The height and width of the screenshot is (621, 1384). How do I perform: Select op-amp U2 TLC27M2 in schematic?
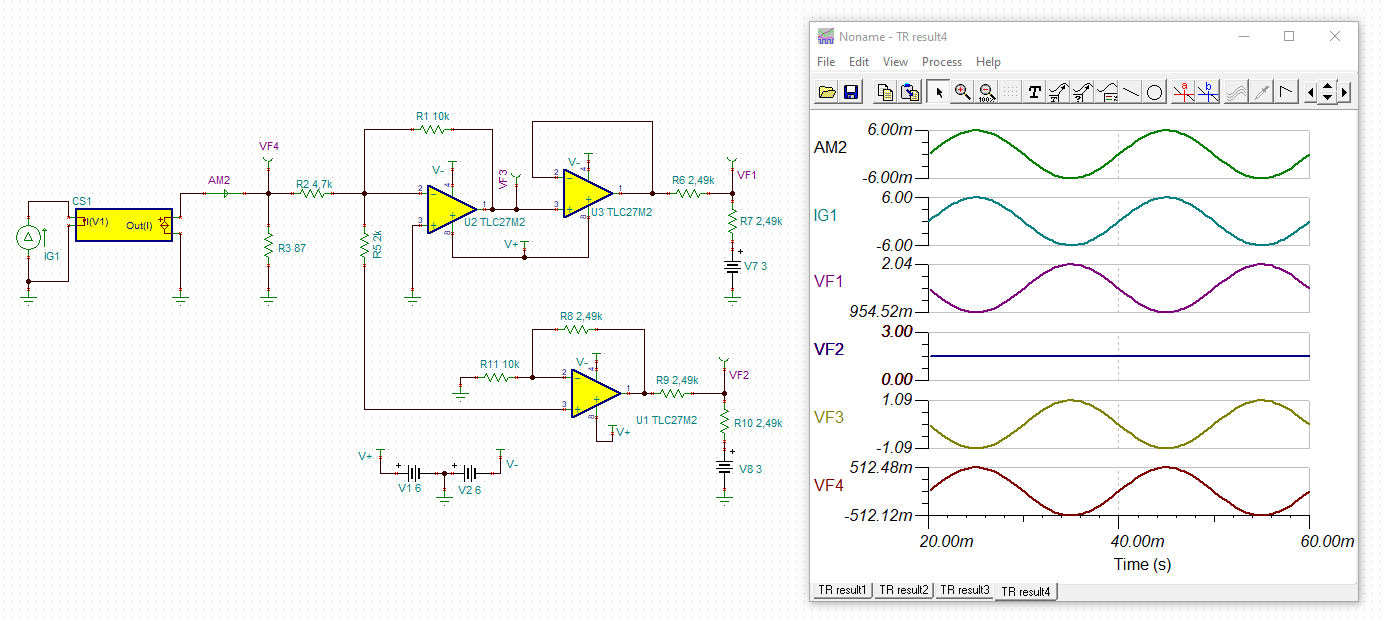(x=451, y=209)
